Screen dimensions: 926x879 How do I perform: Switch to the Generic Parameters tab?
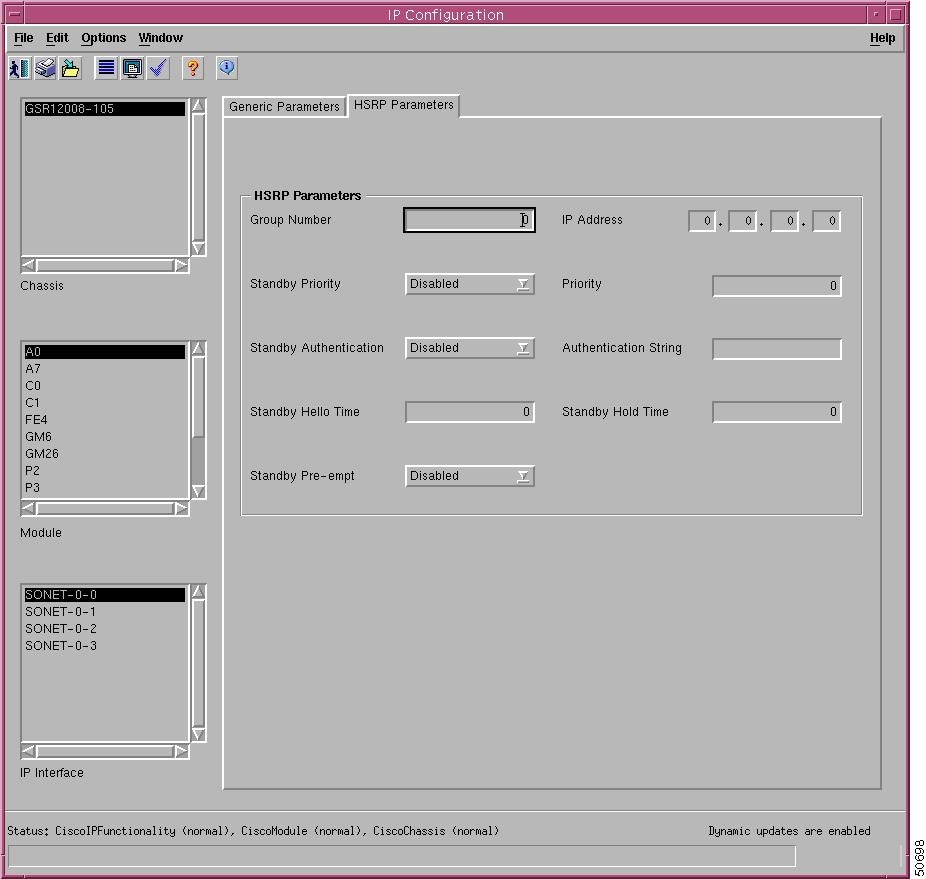tap(284, 107)
